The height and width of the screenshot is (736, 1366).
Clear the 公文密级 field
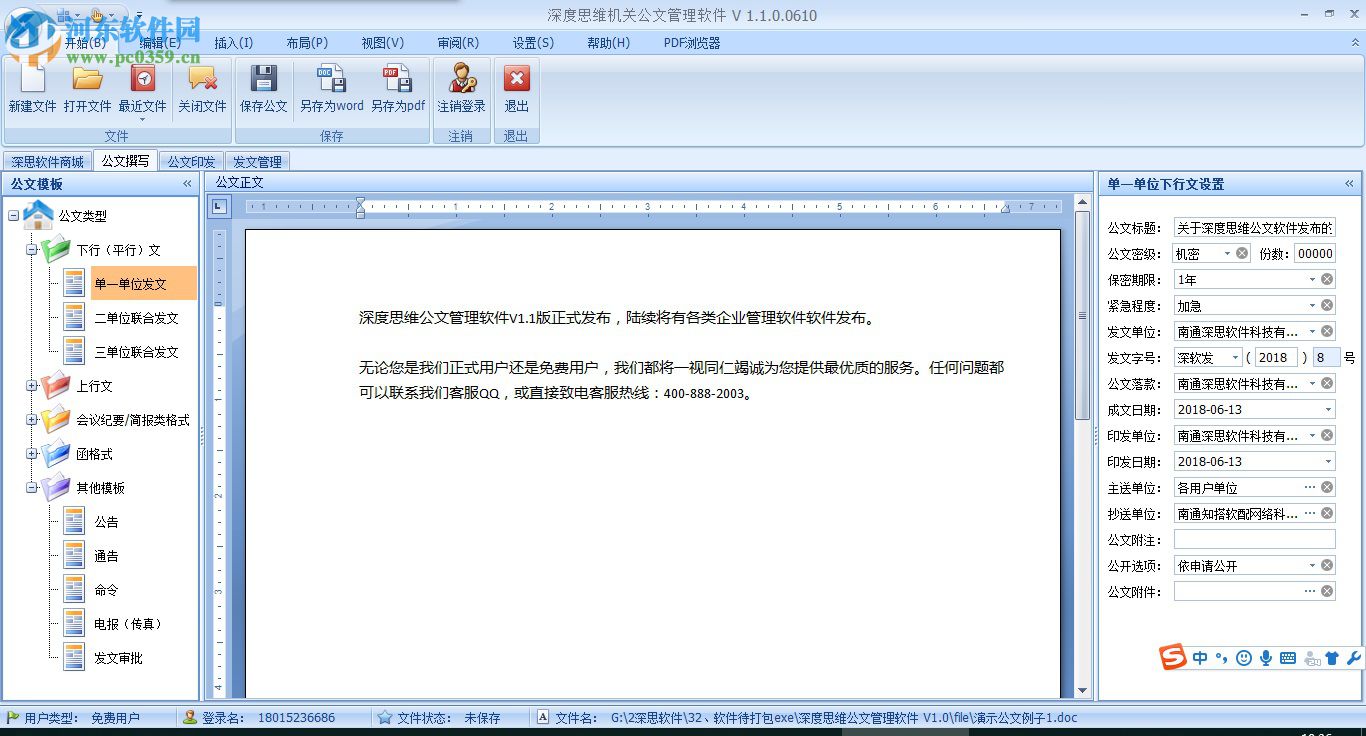coord(1242,254)
